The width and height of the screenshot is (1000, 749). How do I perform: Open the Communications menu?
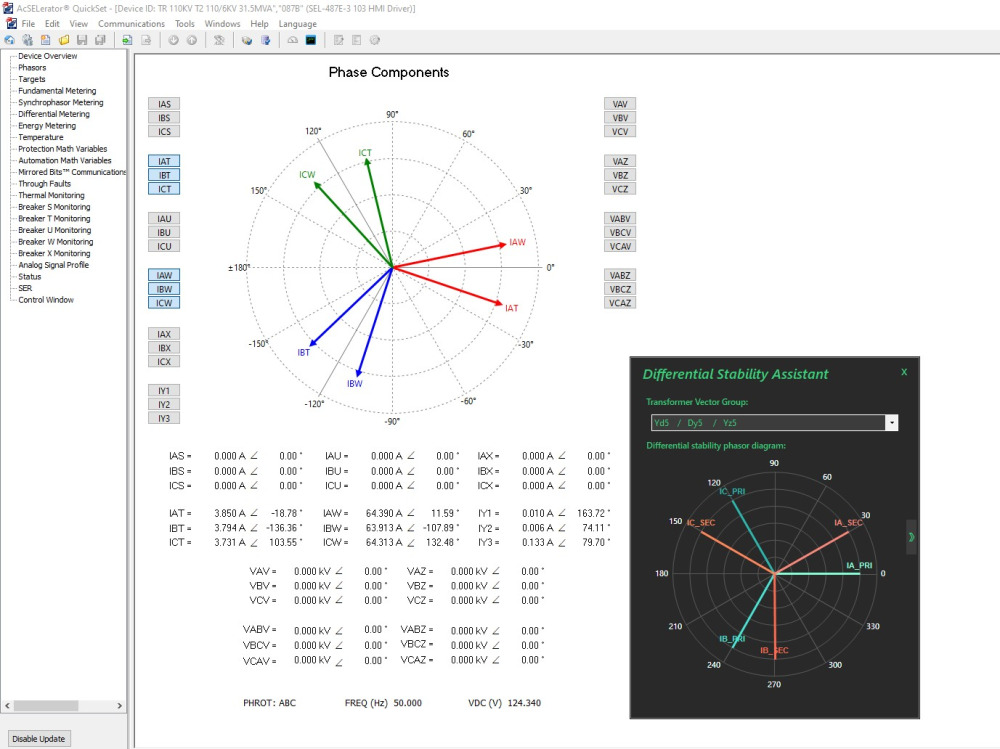point(132,23)
